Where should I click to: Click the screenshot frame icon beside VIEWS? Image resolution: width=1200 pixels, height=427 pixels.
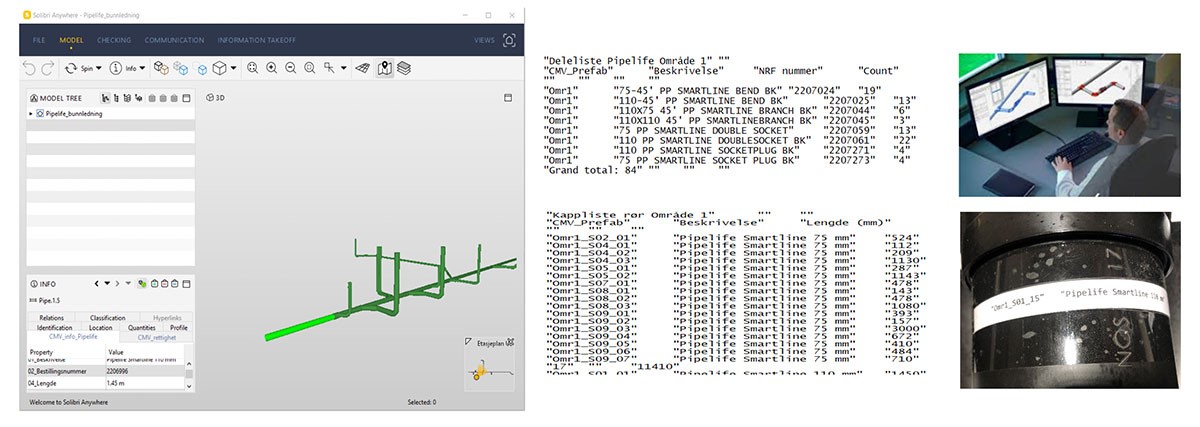pos(509,40)
